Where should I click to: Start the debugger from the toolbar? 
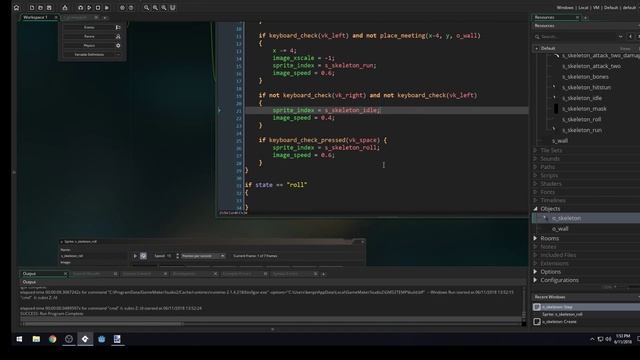click(80, 8)
